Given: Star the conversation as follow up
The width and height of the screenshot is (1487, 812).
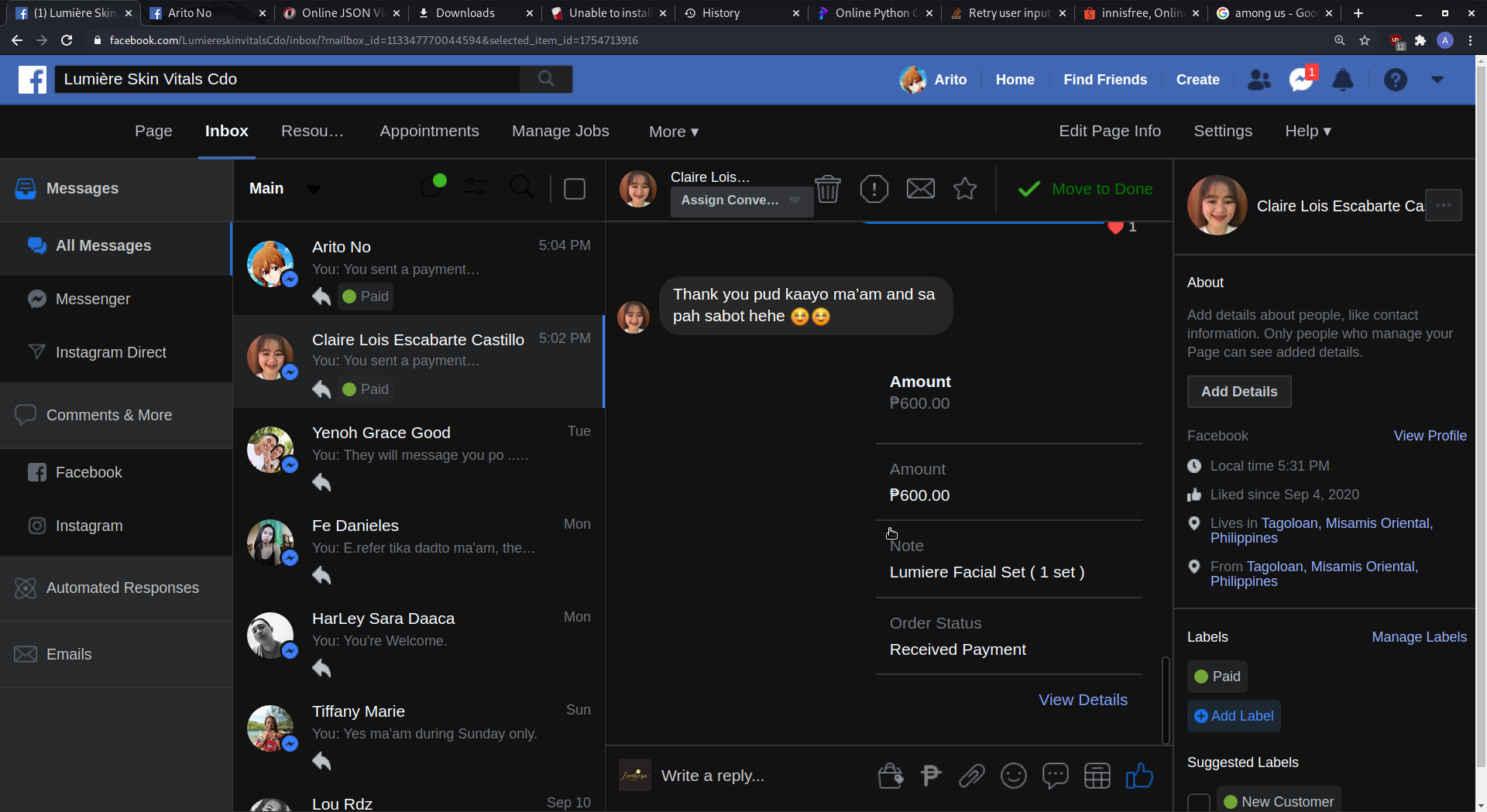Looking at the screenshot, I should (x=965, y=189).
